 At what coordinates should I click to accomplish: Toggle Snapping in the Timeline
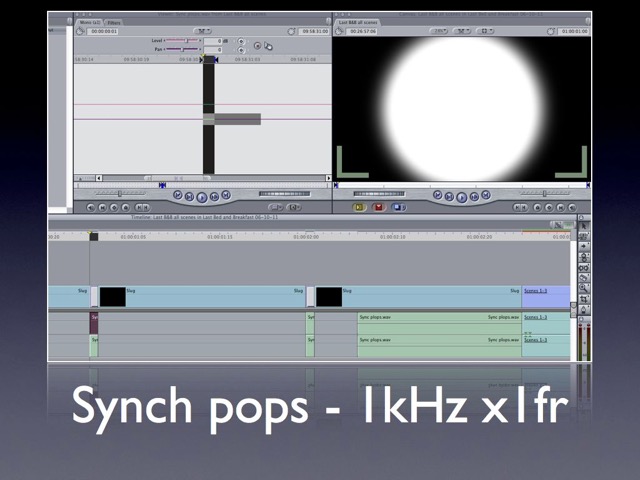(568, 224)
